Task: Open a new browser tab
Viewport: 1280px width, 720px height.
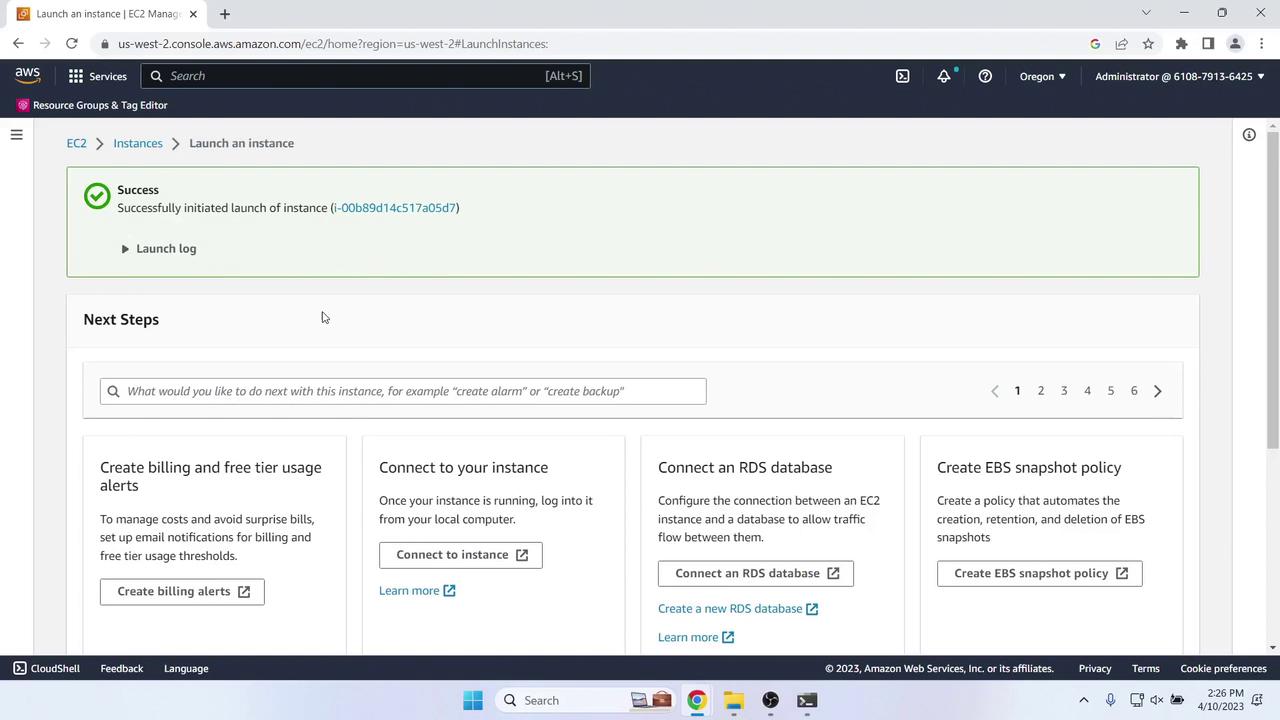Action: [x=224, y=14]
